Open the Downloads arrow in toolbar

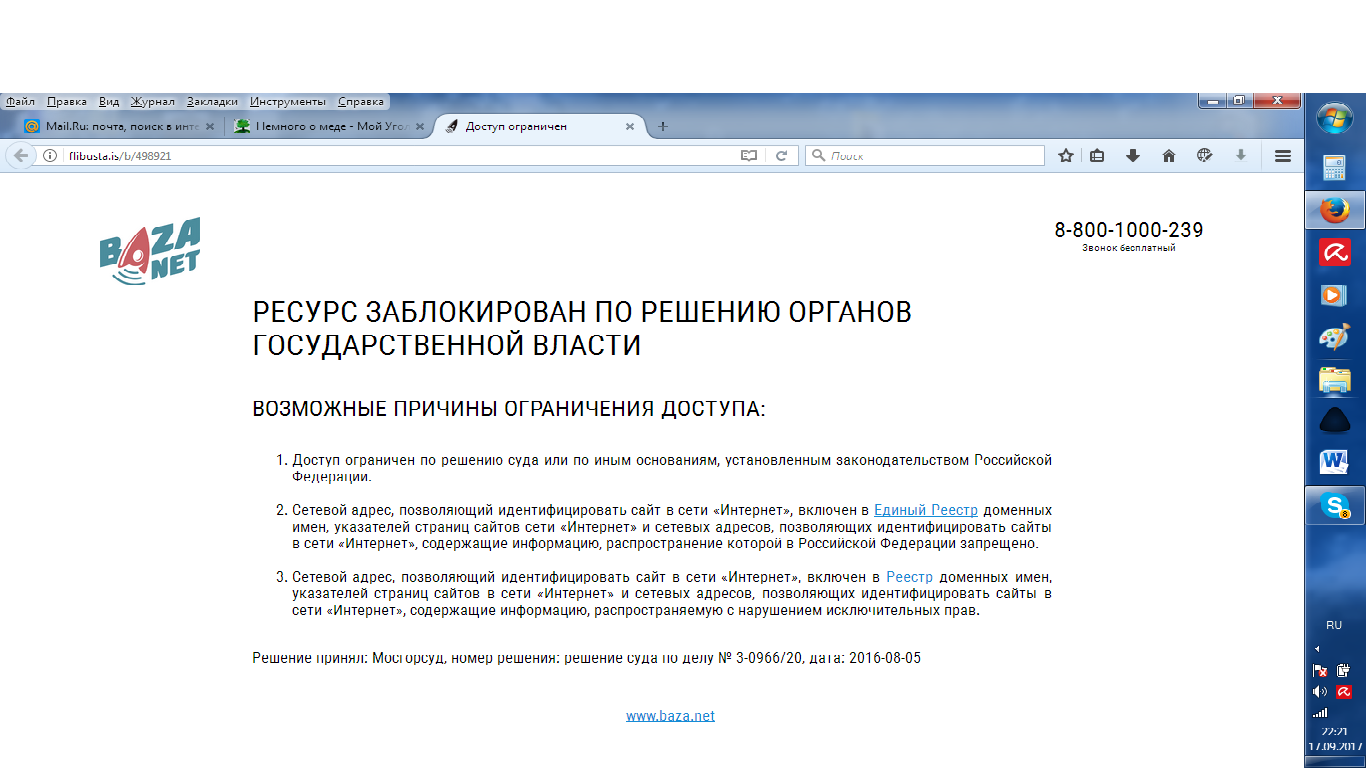(1133, 156)
